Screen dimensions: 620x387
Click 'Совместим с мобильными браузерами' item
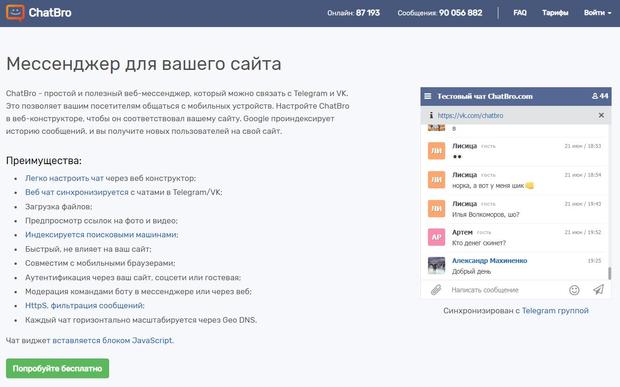[x=100, y=263]
